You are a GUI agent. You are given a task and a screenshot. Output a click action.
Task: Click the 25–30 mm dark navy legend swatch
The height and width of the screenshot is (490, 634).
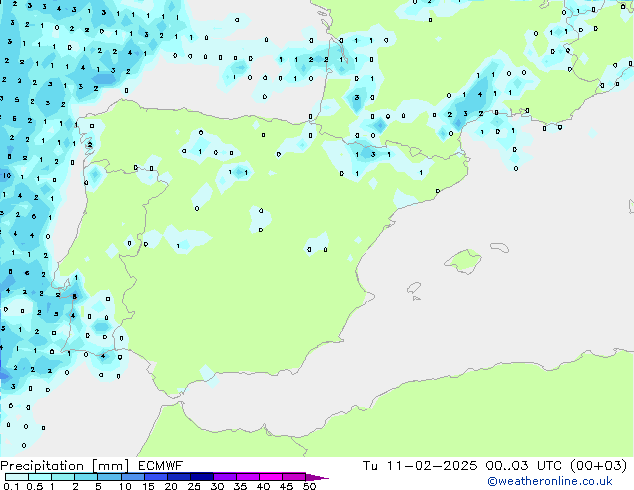pyautogui.click(x=201, y=477)
